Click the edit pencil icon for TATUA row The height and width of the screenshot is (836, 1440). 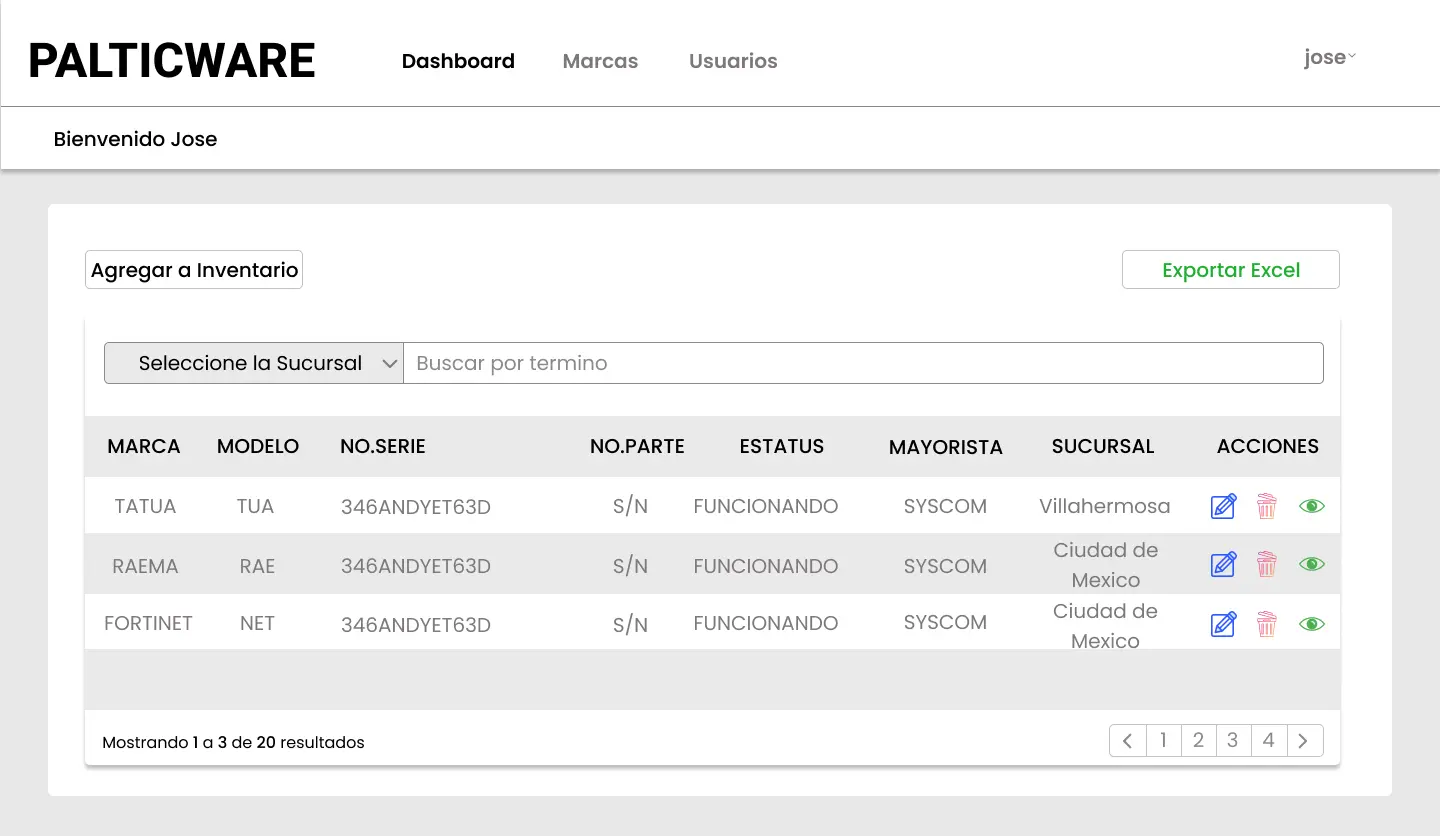click(1223, 506)
